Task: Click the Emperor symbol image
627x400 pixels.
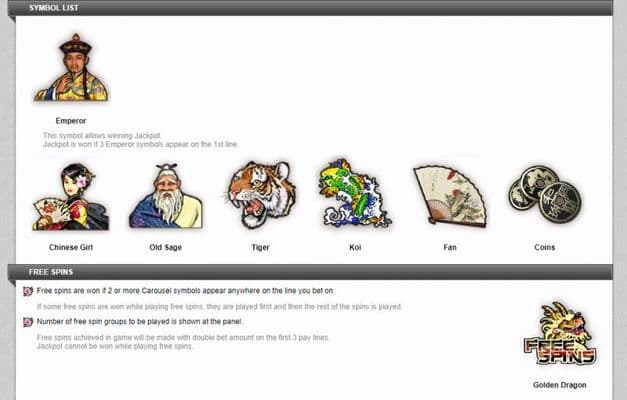Action: point(71,67)
